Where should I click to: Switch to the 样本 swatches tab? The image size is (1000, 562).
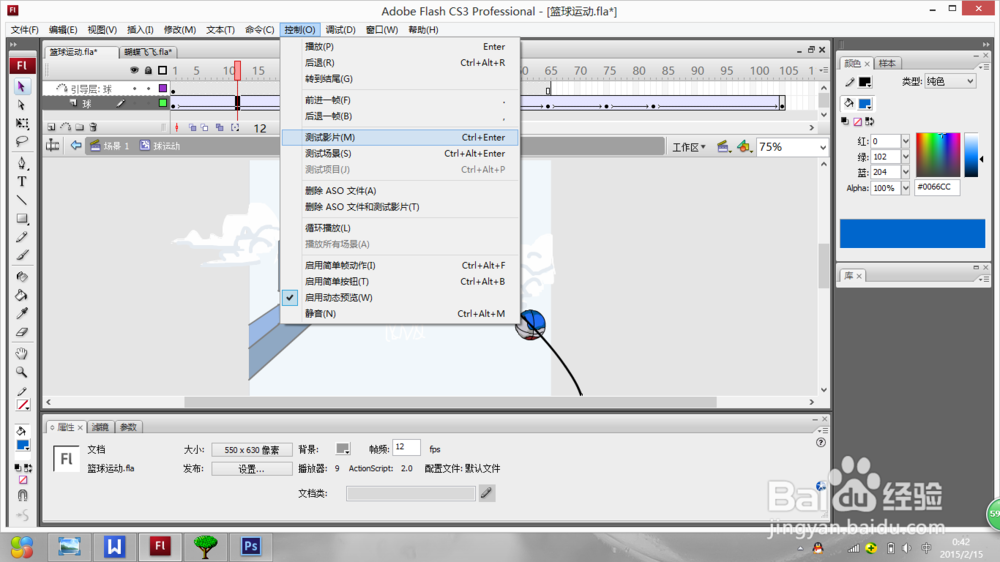[x=887, y=63]
